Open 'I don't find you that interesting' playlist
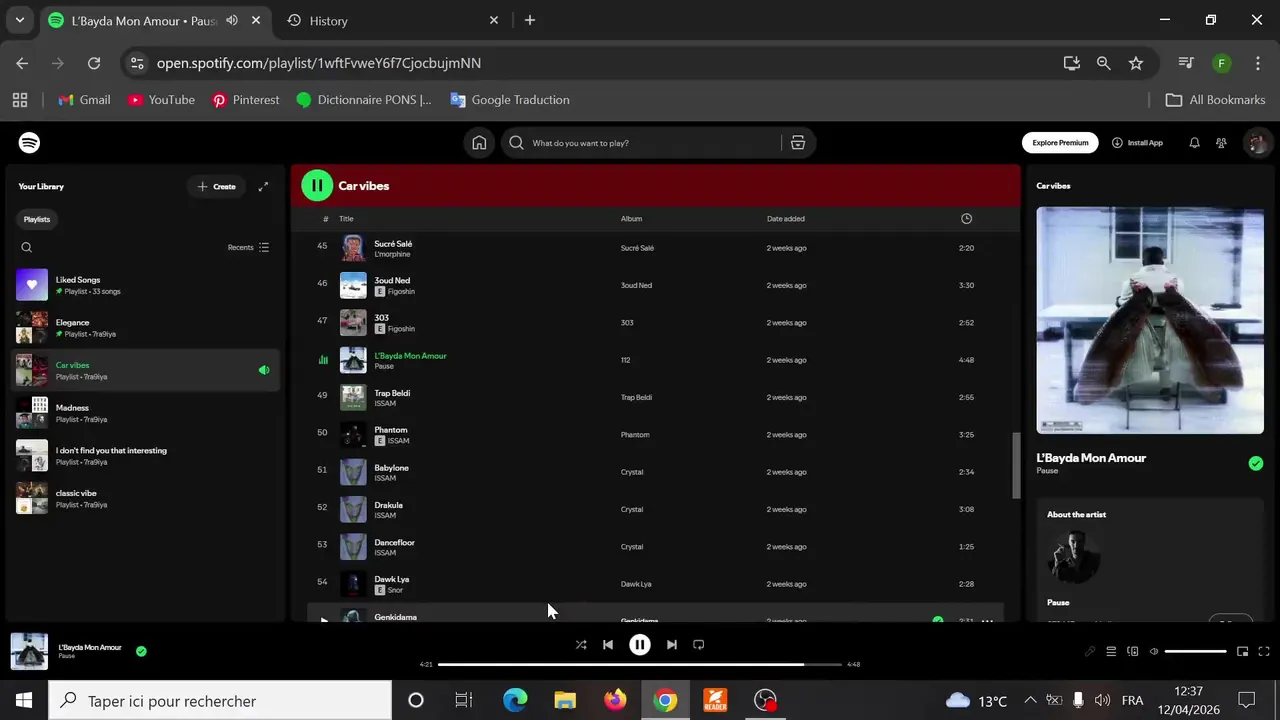This screenshot has height=720, width=1280. [145, 456]
